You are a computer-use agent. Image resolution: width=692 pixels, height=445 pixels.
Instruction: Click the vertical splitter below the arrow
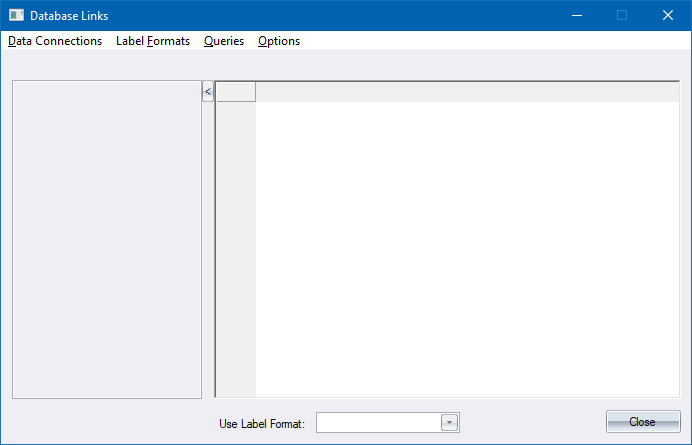click(x=208, y=250)
